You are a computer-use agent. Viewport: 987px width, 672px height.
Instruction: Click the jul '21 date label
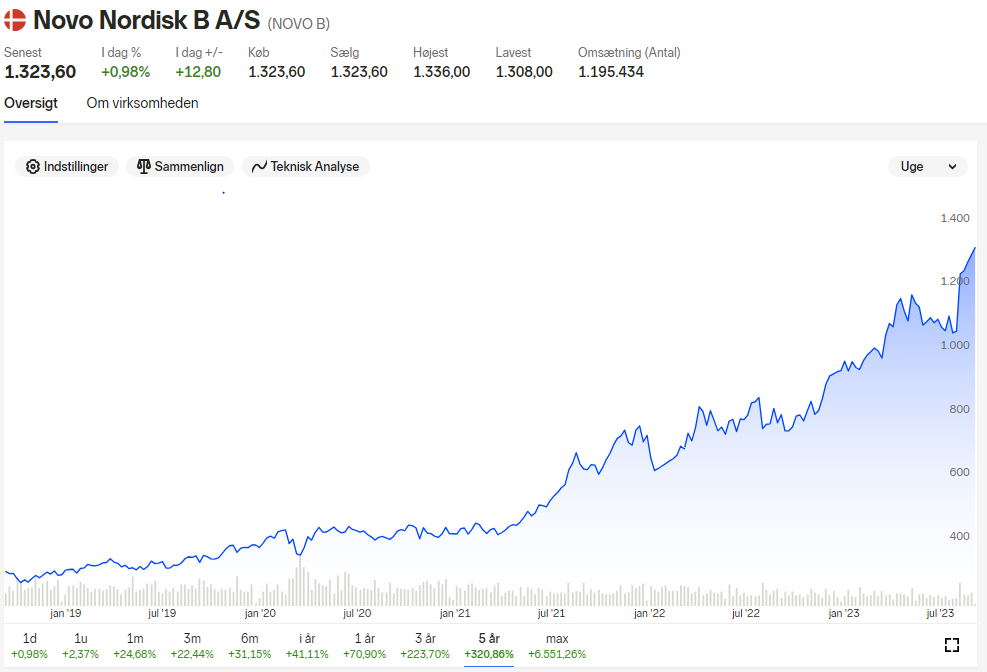coord(551,613)
